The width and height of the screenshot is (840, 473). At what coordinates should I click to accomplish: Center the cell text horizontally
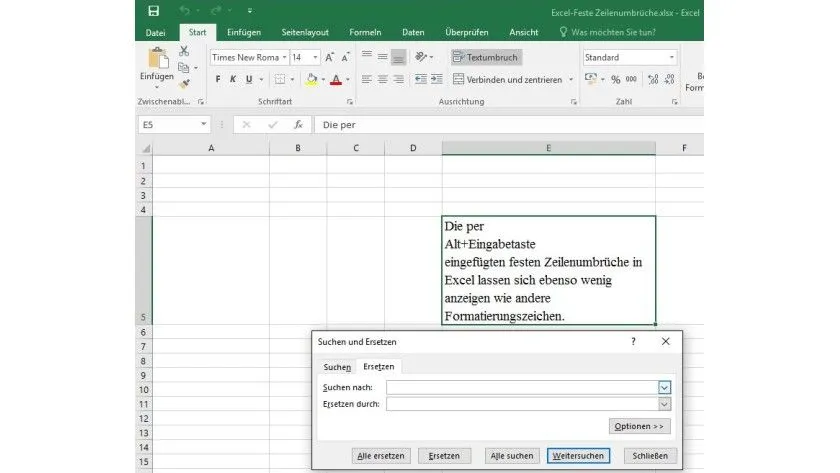click(x=382, y=79)
